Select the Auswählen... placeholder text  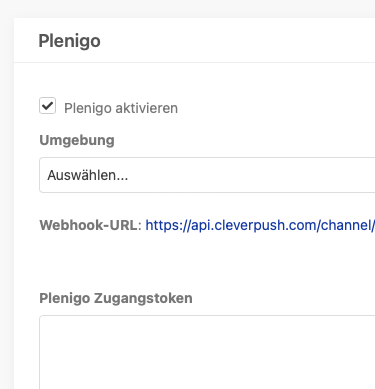click(x=88, y=175)
